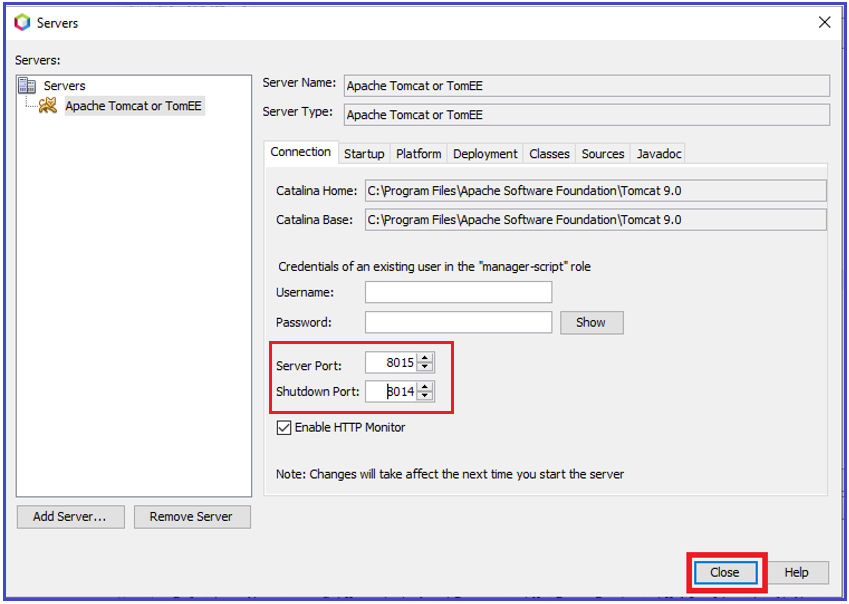Viewport: 849px width, 604px height.
Task: Select the Servers root tree label
Action: (64, 86)
